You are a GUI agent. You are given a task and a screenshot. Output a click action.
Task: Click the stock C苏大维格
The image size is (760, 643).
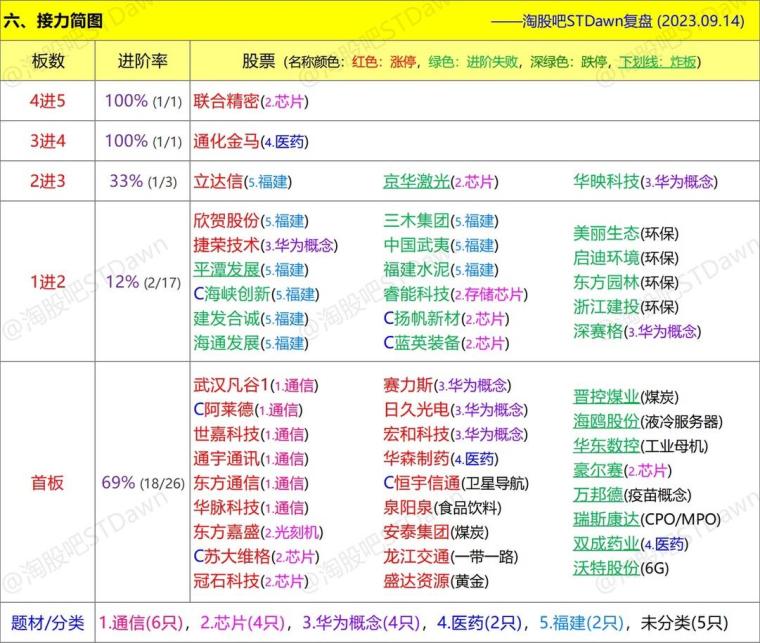point(231,556)
